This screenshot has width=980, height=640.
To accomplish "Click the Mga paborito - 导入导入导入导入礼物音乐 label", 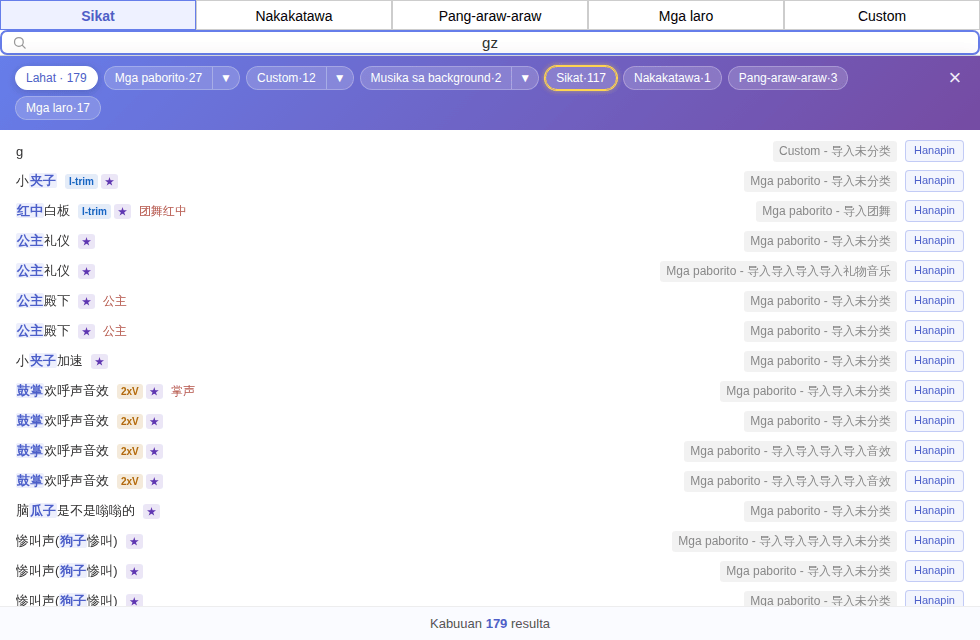I will click(778, 271).
